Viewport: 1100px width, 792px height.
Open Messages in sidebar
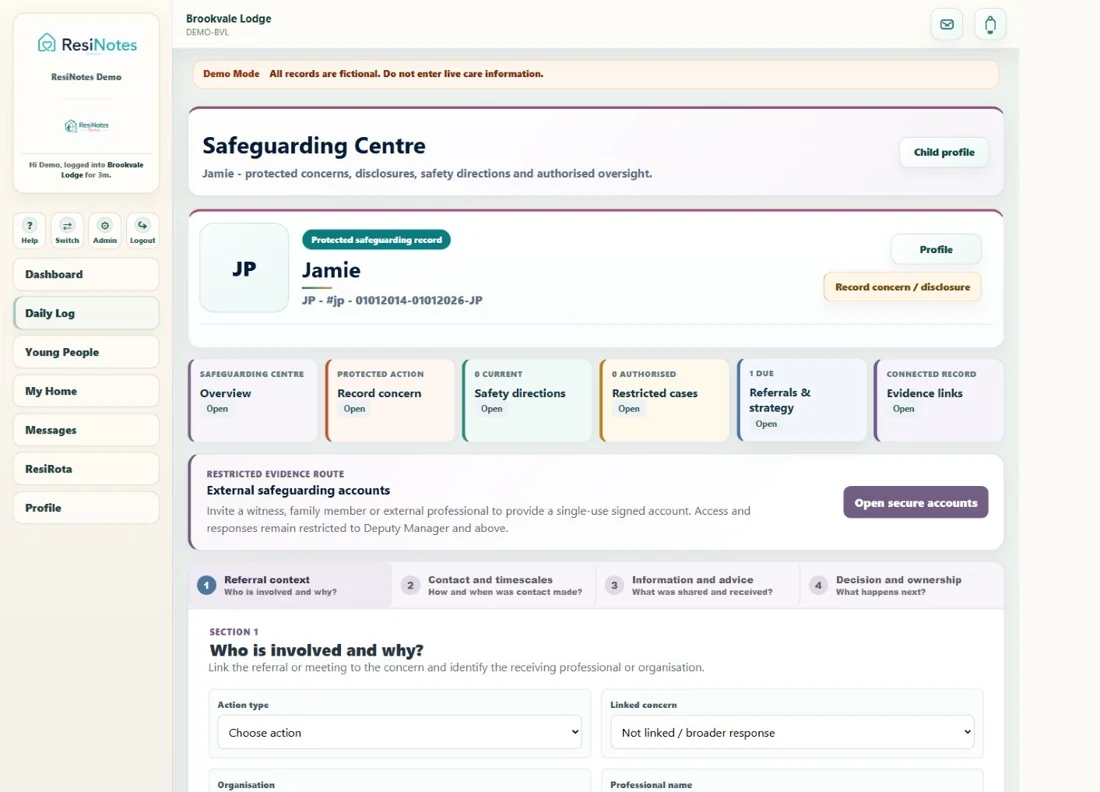(86, 430)
